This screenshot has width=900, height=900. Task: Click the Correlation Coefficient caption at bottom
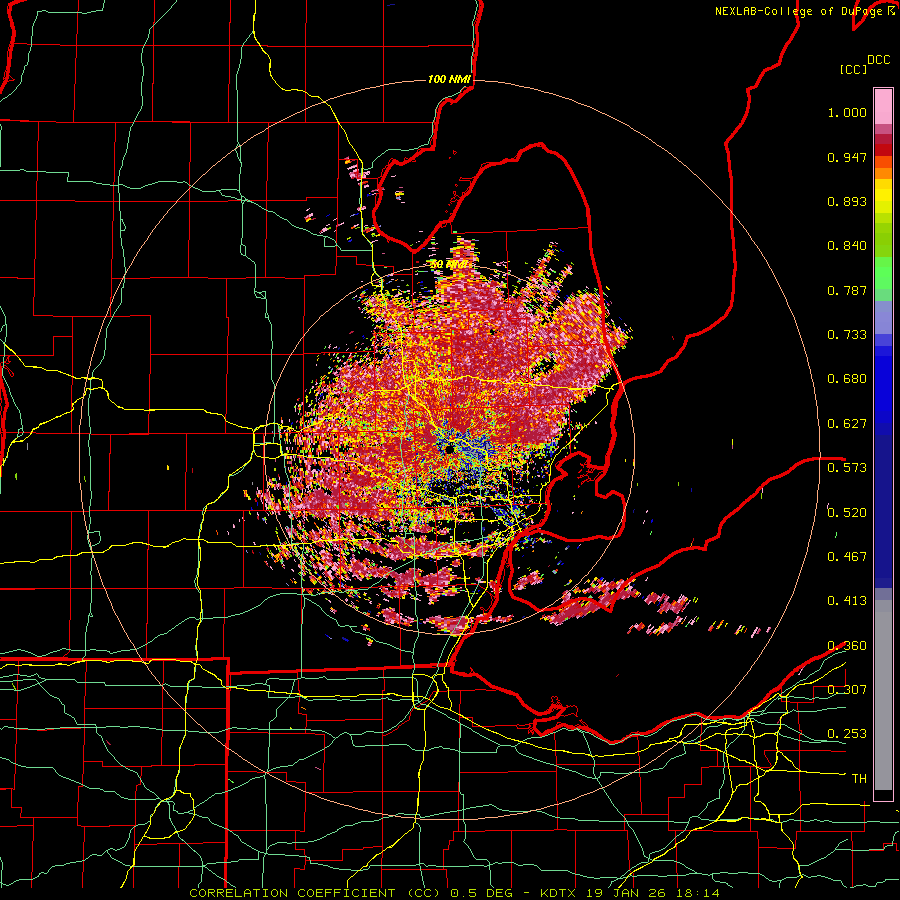(x=454, y=893)
